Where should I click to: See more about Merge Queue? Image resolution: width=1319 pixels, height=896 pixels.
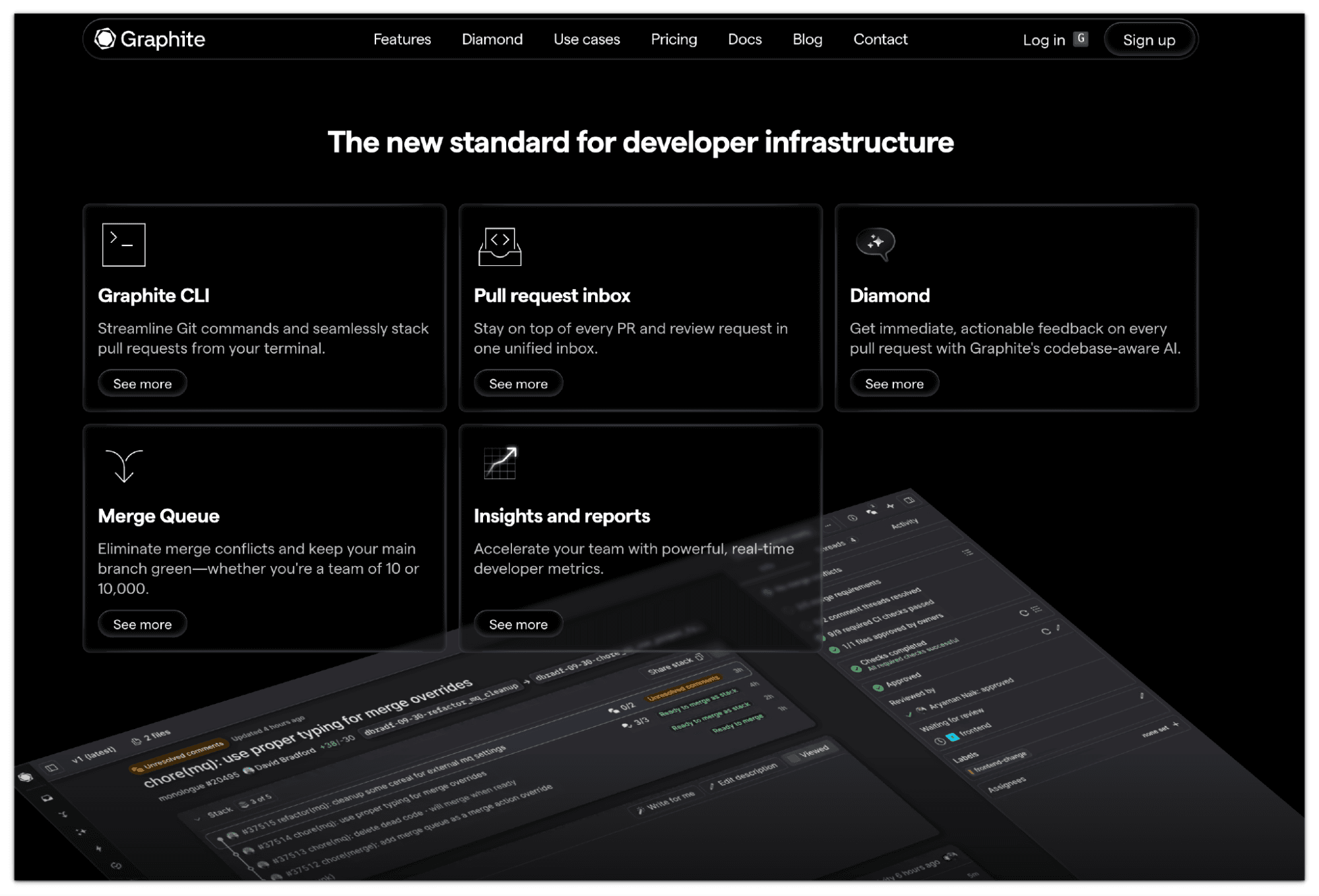143,624
